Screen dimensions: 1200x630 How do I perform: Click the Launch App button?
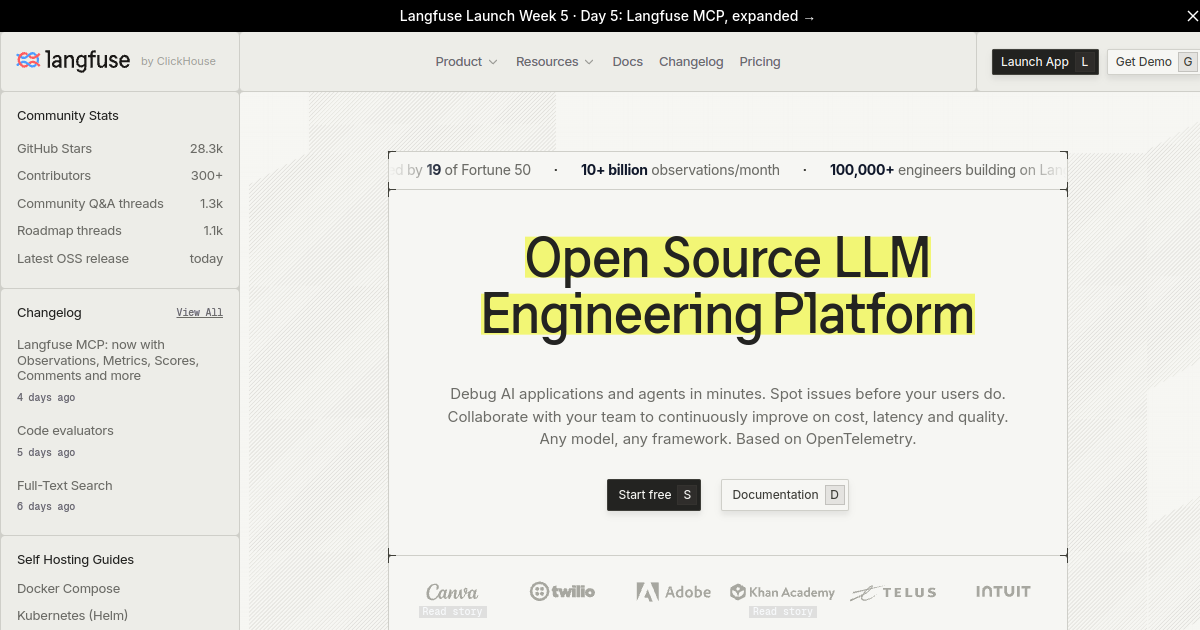click(x=1046, y=62)
